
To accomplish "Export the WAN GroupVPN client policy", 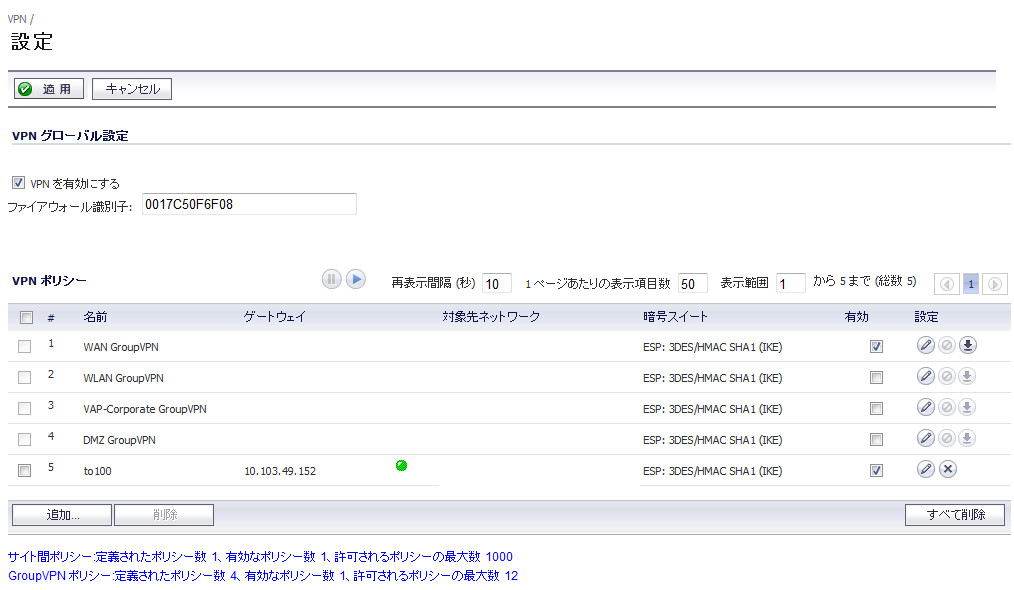I will 967,345.
